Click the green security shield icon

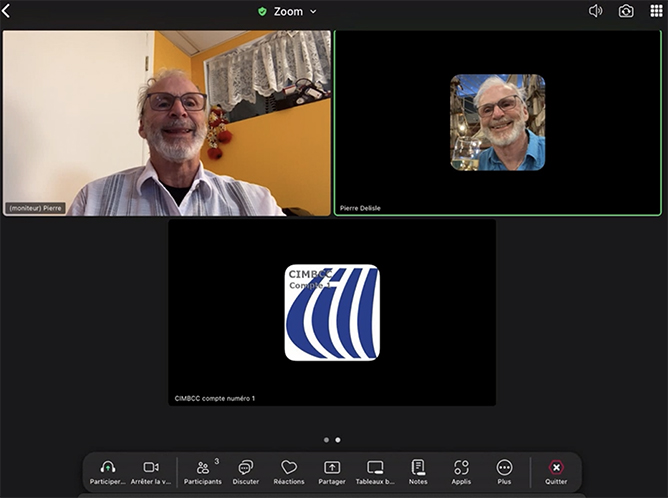click(262, 12)
